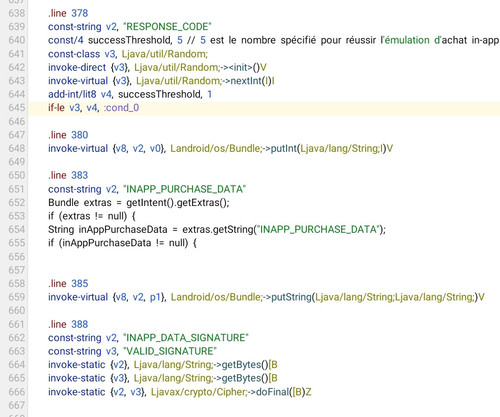Click line number 659 in gutter
This screenshot has width=500, height=417.
[x=17, y=297]
